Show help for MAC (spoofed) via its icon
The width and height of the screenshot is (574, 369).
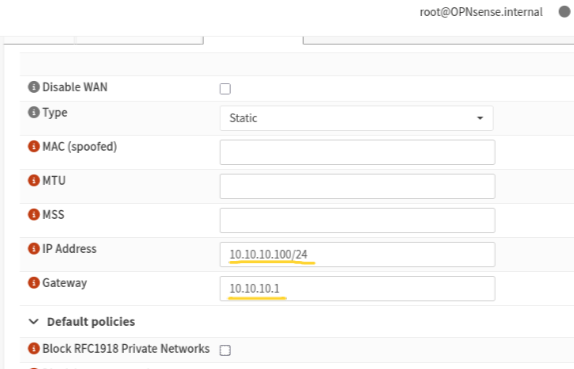click(x=34, y=146)
